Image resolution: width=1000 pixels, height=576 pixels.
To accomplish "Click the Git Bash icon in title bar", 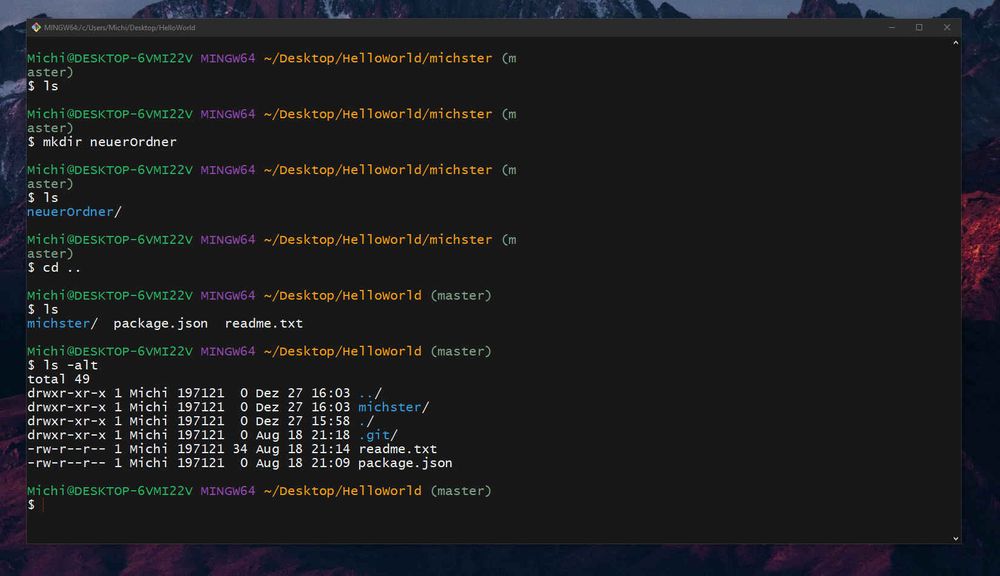I will tap(36, 27).
